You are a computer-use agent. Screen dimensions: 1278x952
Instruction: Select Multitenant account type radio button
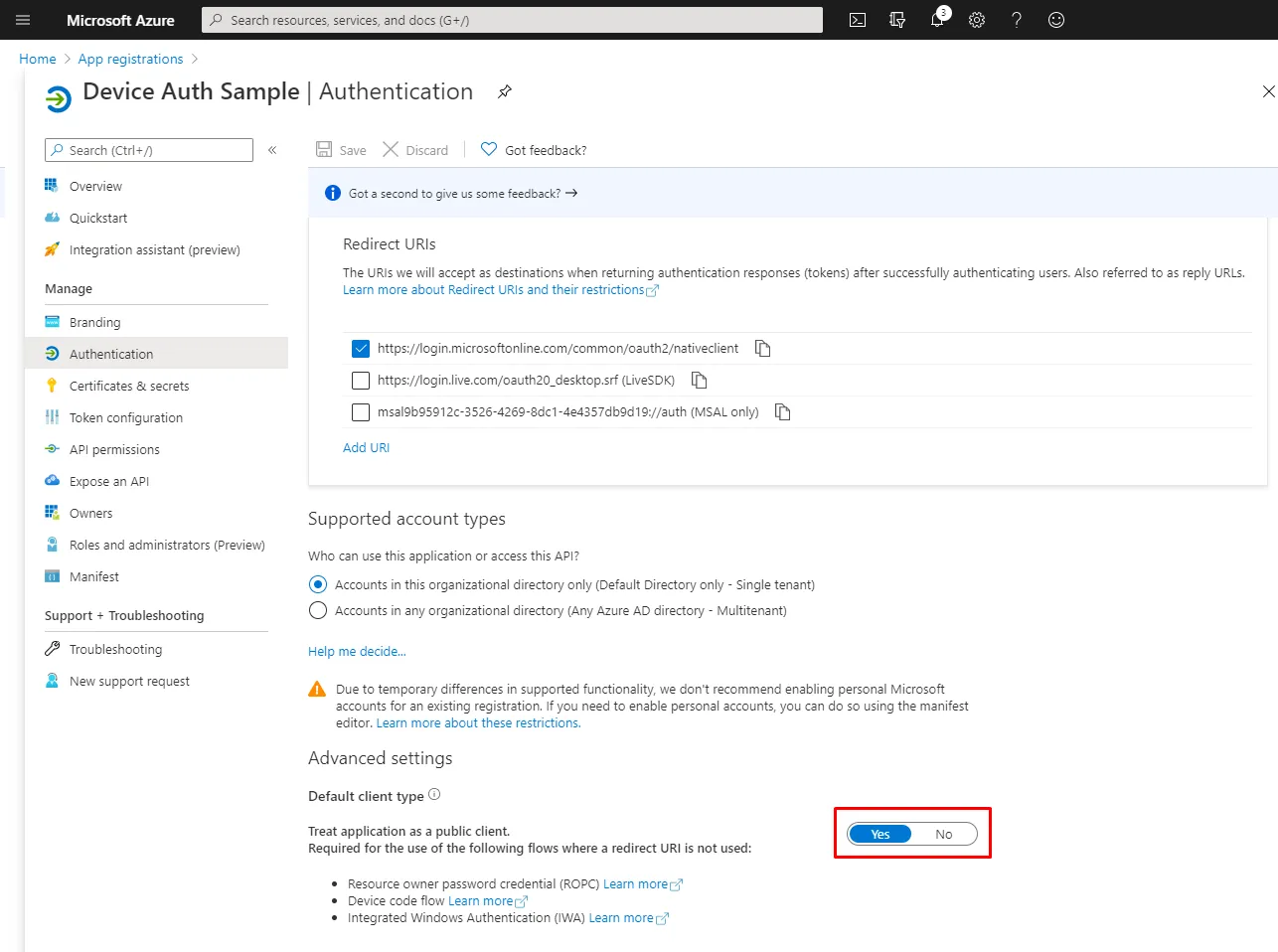318,610
